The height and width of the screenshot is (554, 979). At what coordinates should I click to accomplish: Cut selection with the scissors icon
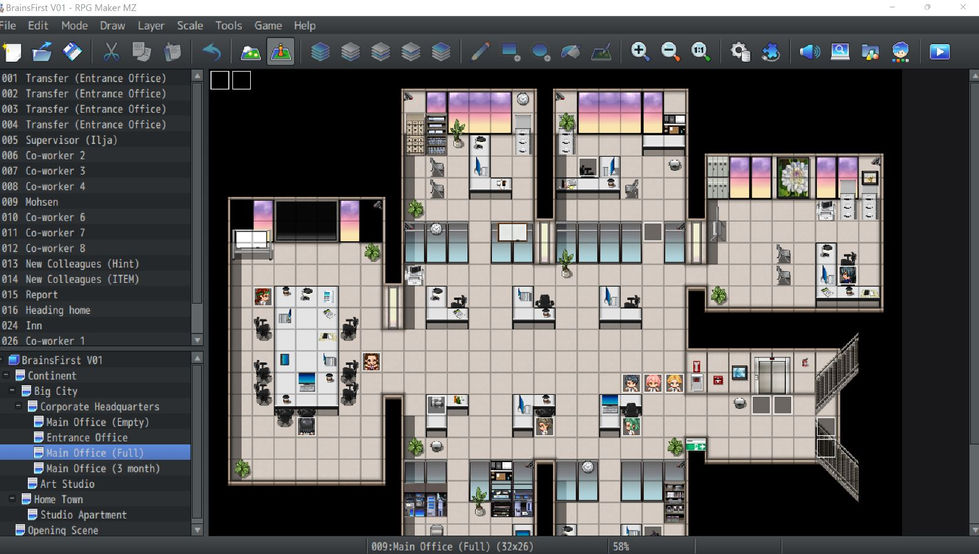coord(111,52)
